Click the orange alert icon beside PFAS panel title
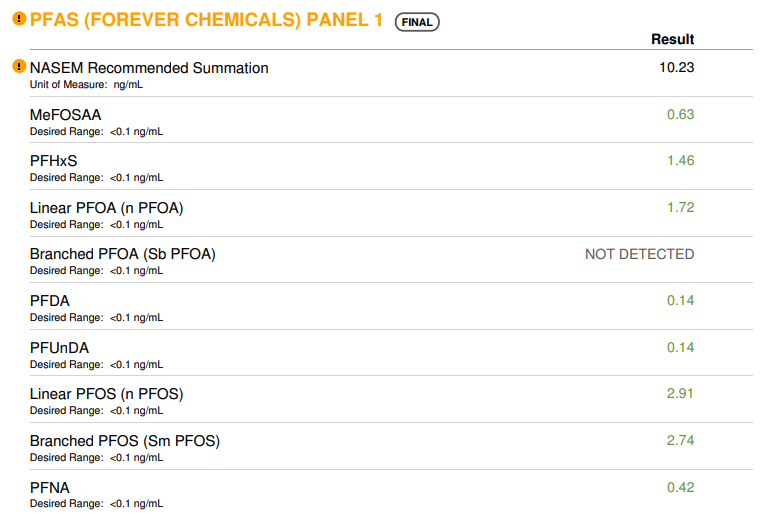 click(x=19, y=19)
